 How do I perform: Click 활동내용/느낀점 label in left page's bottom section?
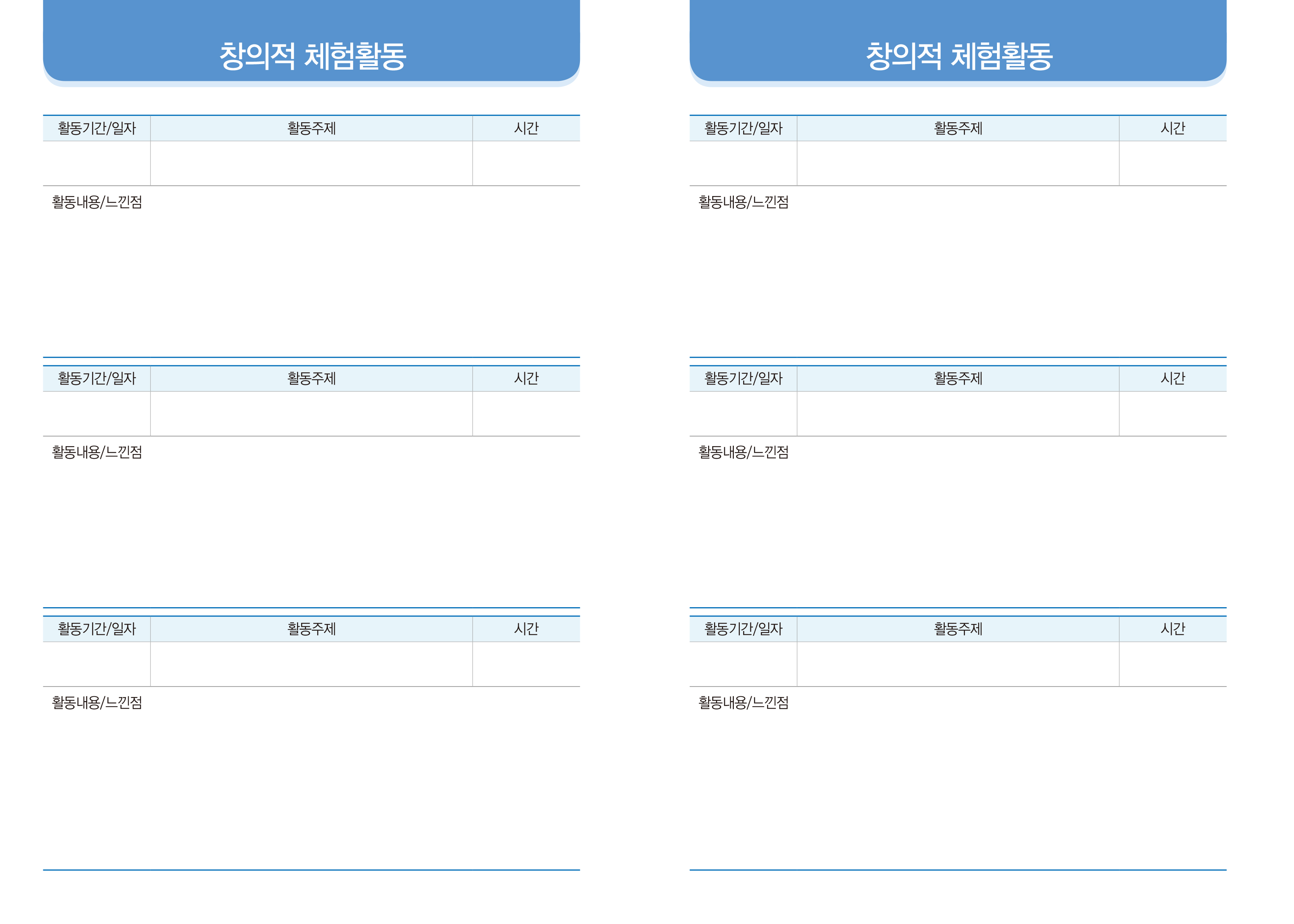coord(97,703)
